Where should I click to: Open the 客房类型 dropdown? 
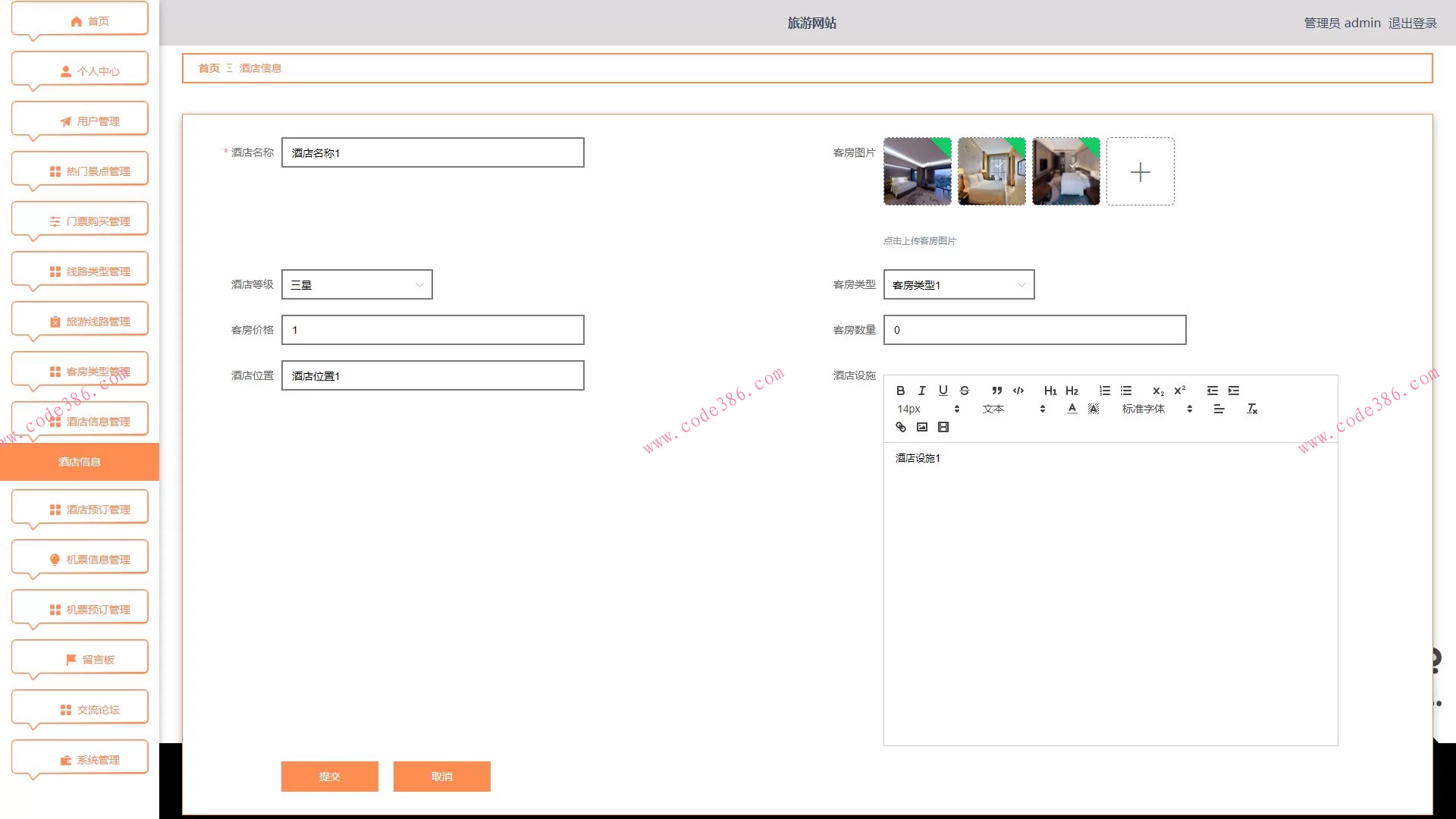coord(959,284)
